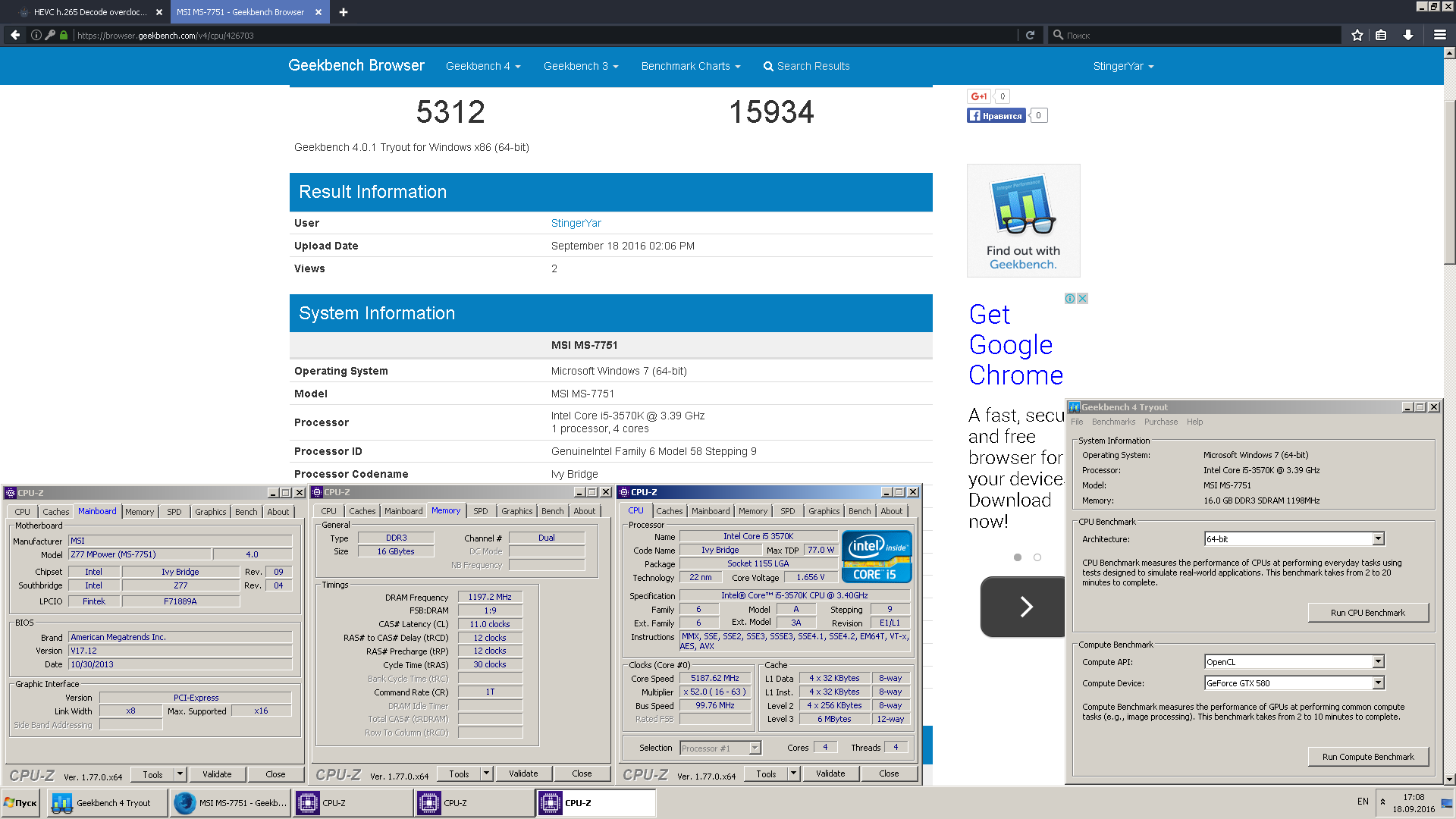
Task: Open the Graphics tab in active CPU-Z window
Action: [x=824, y=511]
